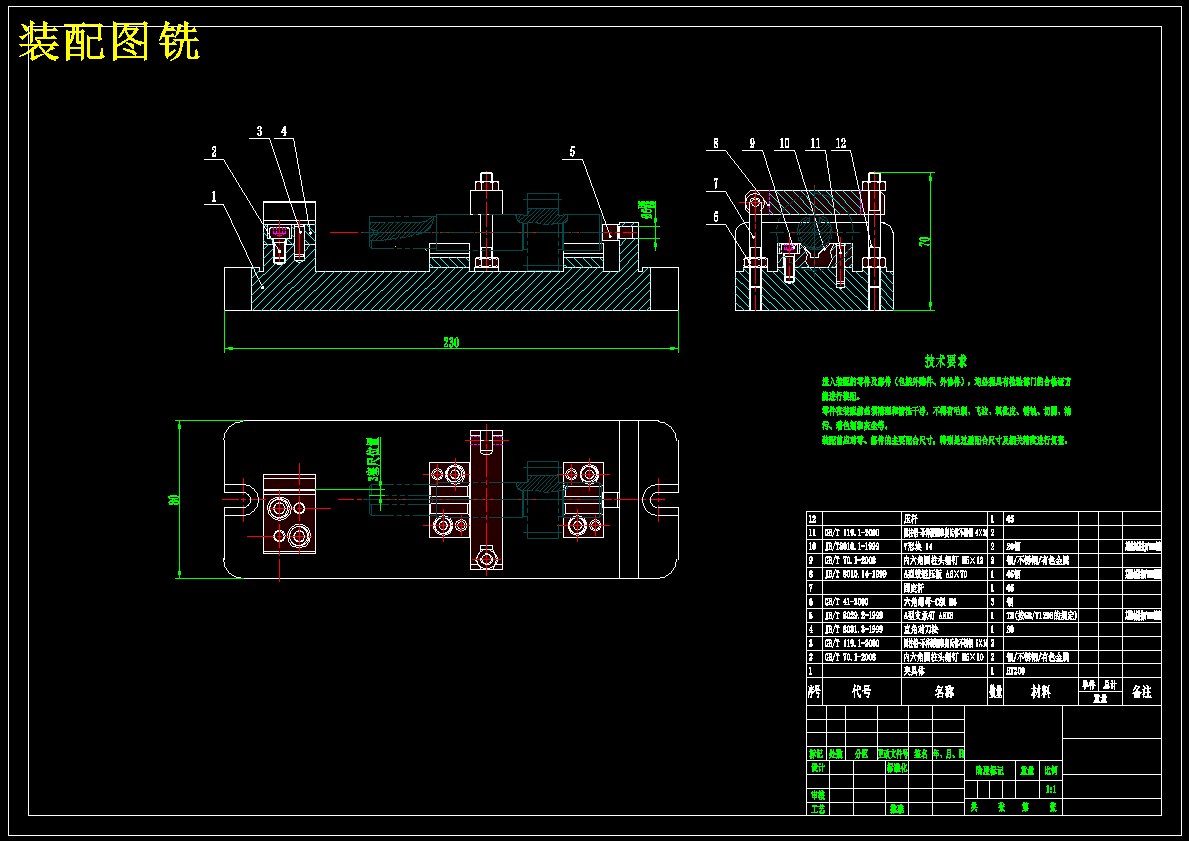Select the 备注 column header
Viewport: 1189px width, 841px height.
[1141, 692]
